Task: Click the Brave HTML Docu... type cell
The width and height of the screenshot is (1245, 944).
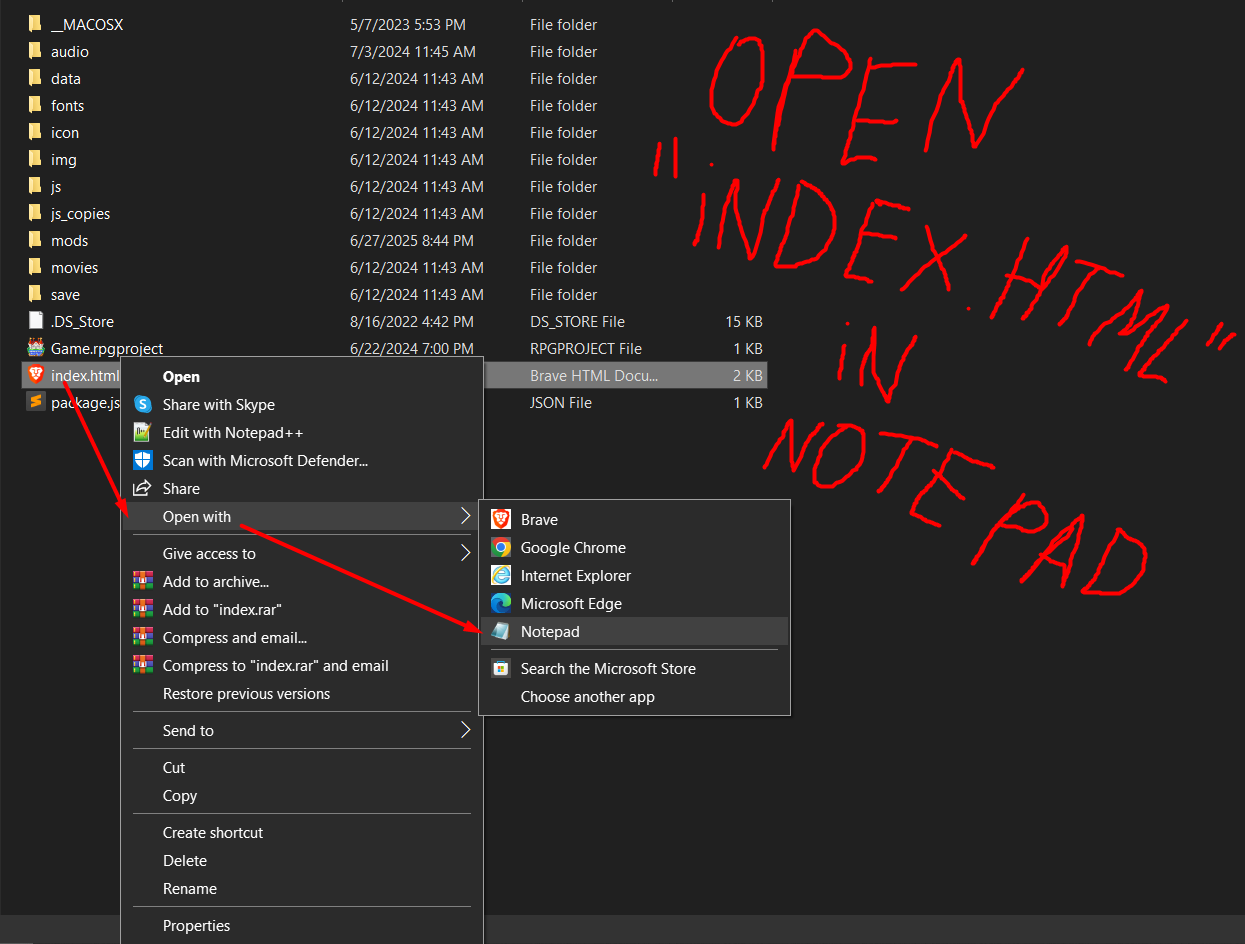Action: pos(594,375)
